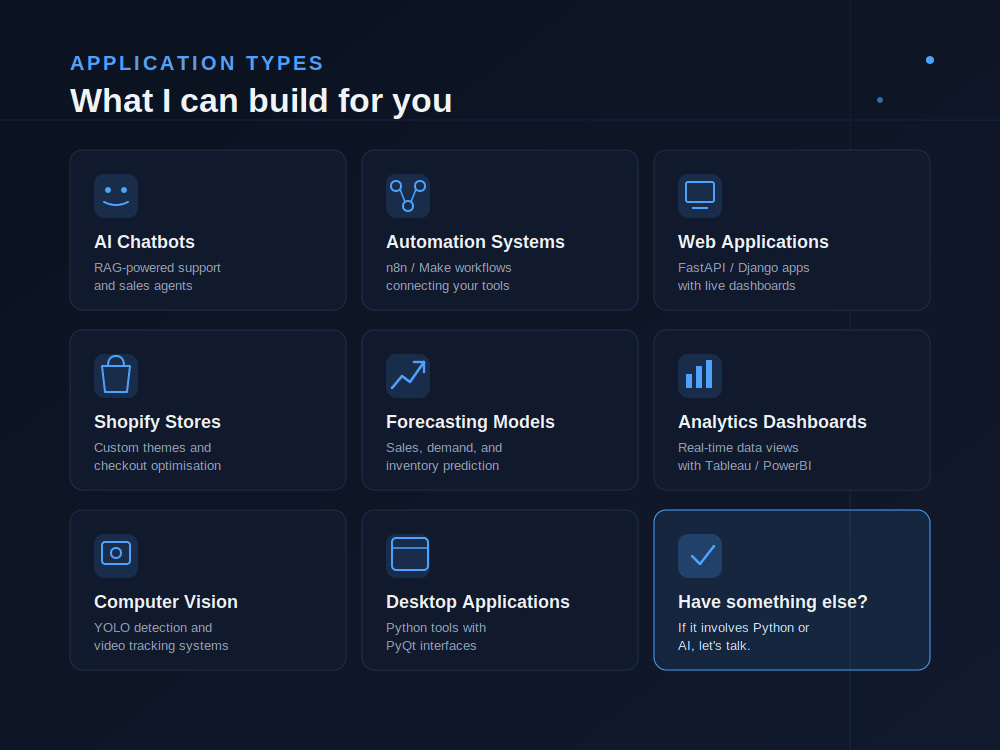This screenshot has height=750, width=1000.
Task: Click the Analytics Dashboards bar chart icon
Action: coord(700,376)
